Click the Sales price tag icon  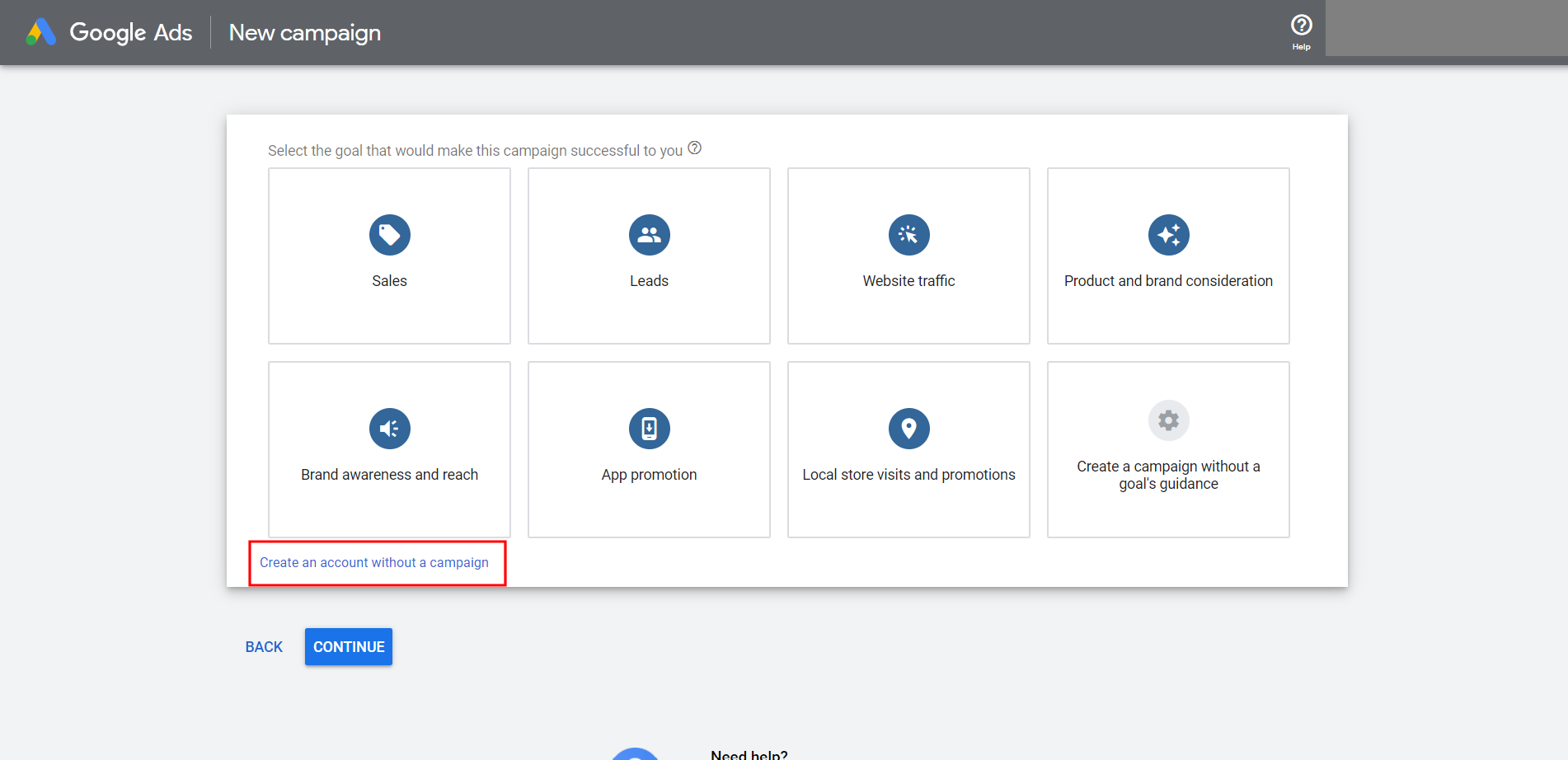(x=390, y=235)
